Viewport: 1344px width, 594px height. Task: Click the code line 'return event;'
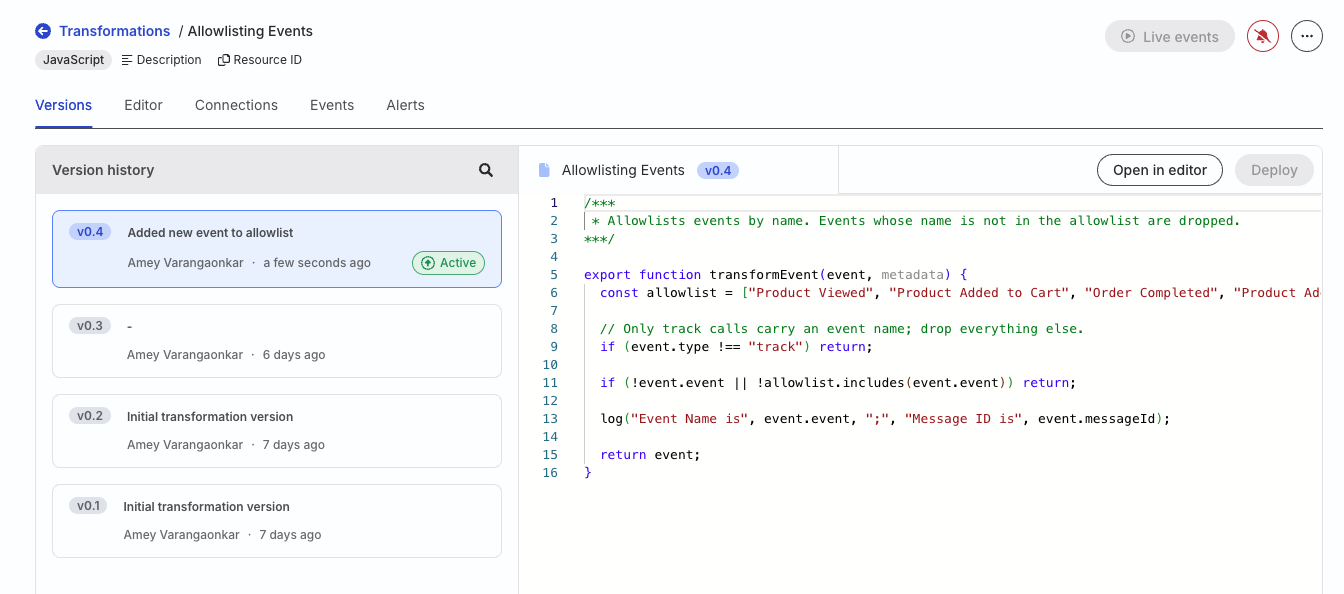pos(650,454)
